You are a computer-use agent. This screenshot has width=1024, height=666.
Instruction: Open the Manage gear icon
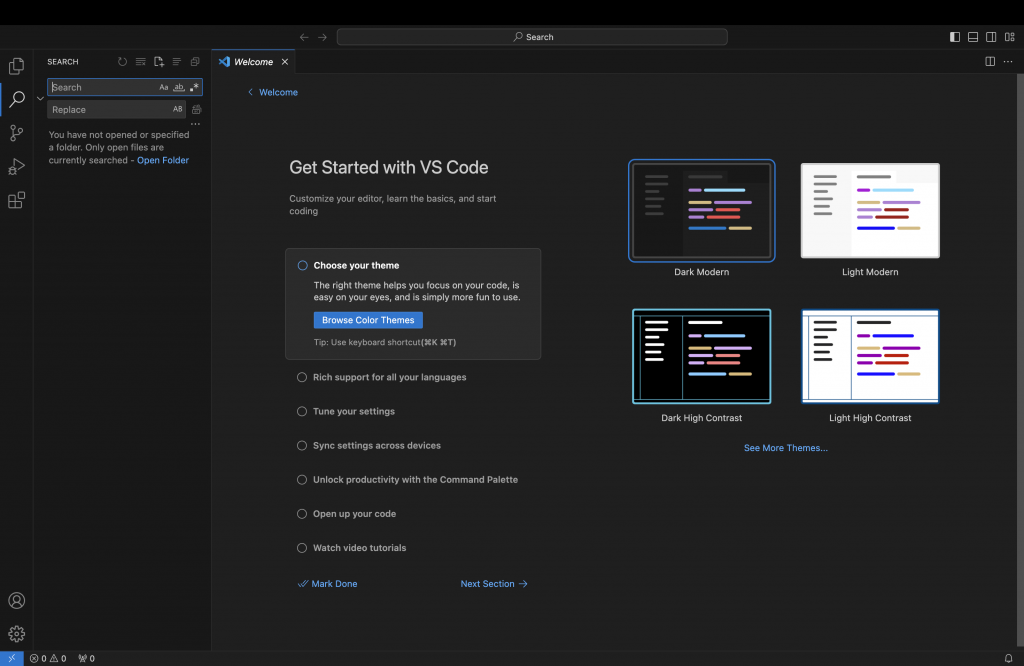click(16, 634)
